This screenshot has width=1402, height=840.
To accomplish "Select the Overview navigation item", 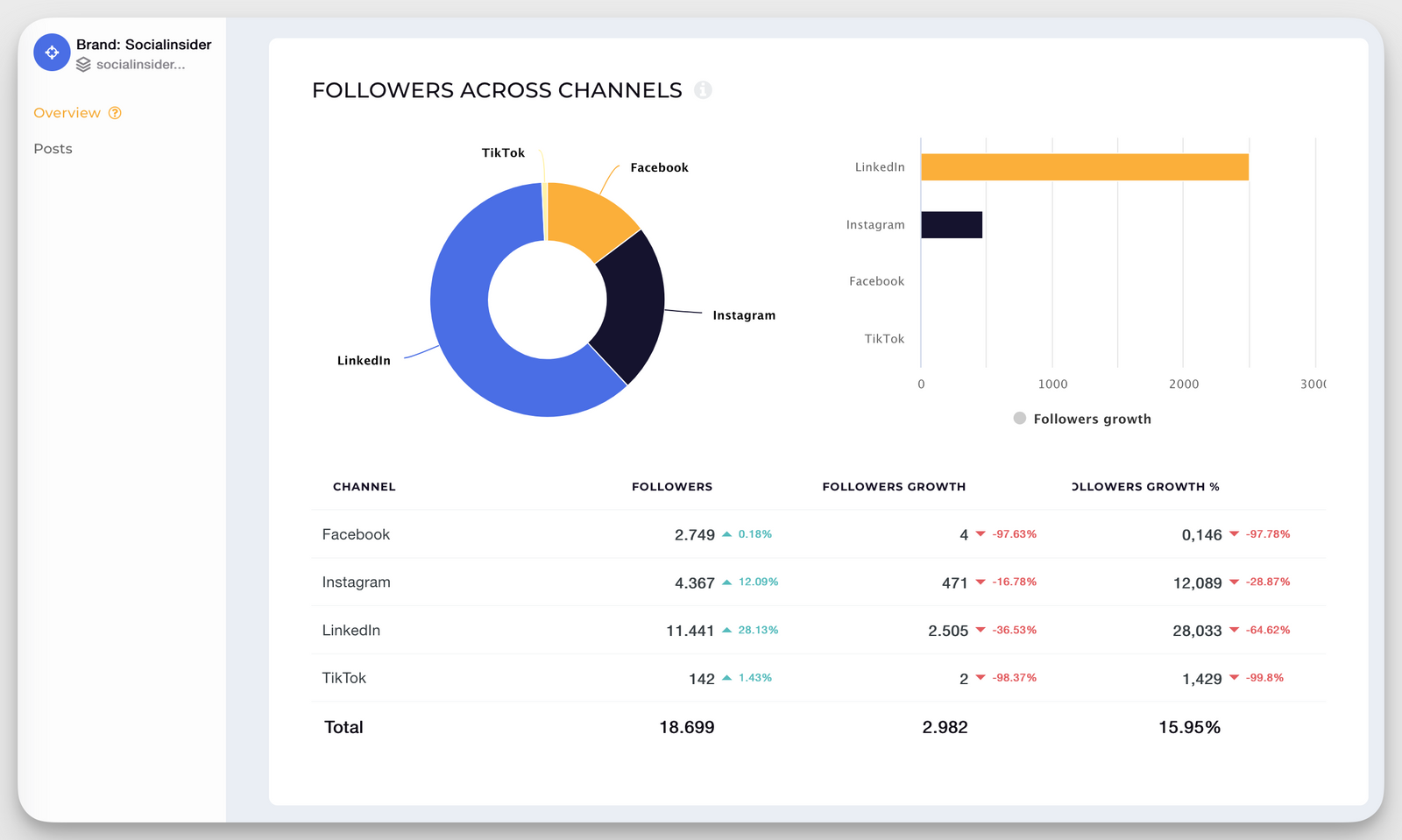I will click(x=67, y=112).
